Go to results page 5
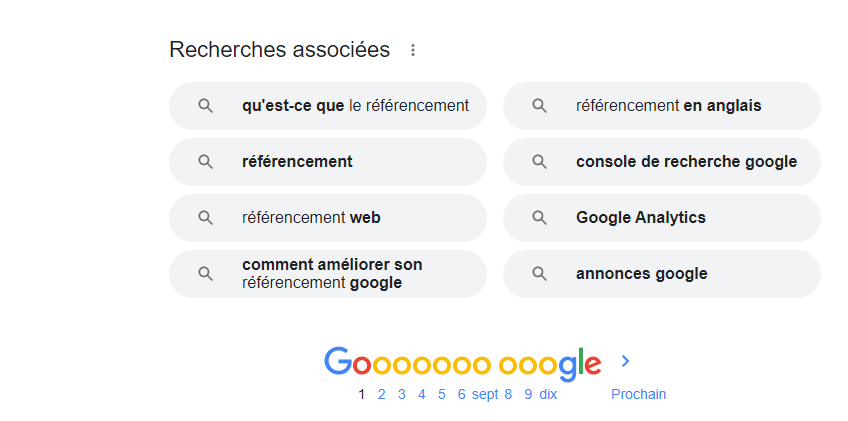 point(441,394)
